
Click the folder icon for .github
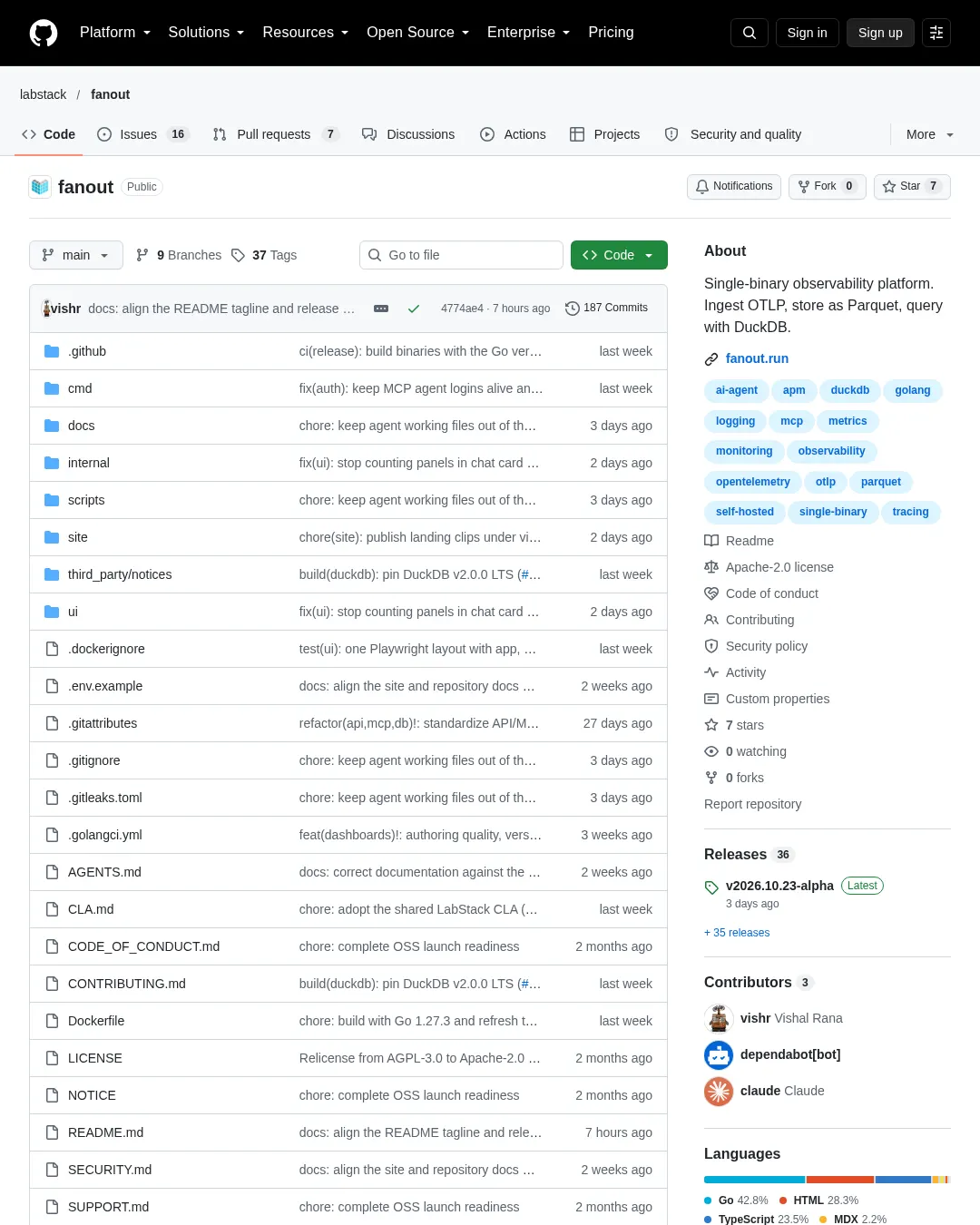click(x=52, y=351)
